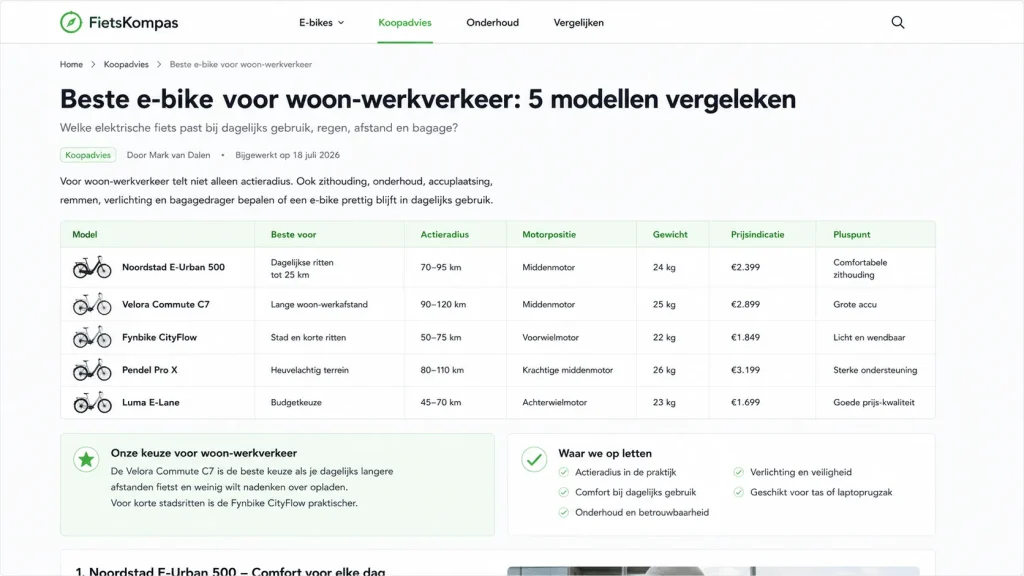1024x576 pixels.
Task: Click the Pluspunt column header
Action: coord(852,234)
